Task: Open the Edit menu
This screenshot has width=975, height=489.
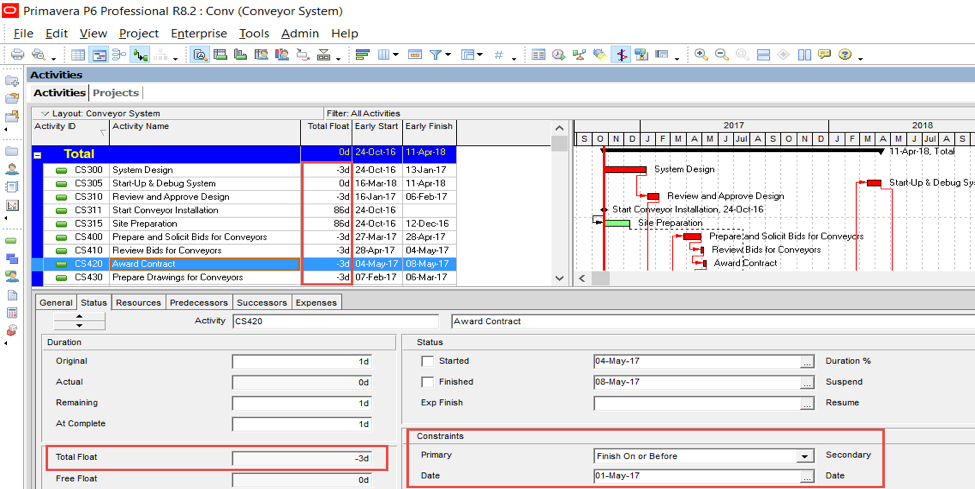Action: pos(56,34)
